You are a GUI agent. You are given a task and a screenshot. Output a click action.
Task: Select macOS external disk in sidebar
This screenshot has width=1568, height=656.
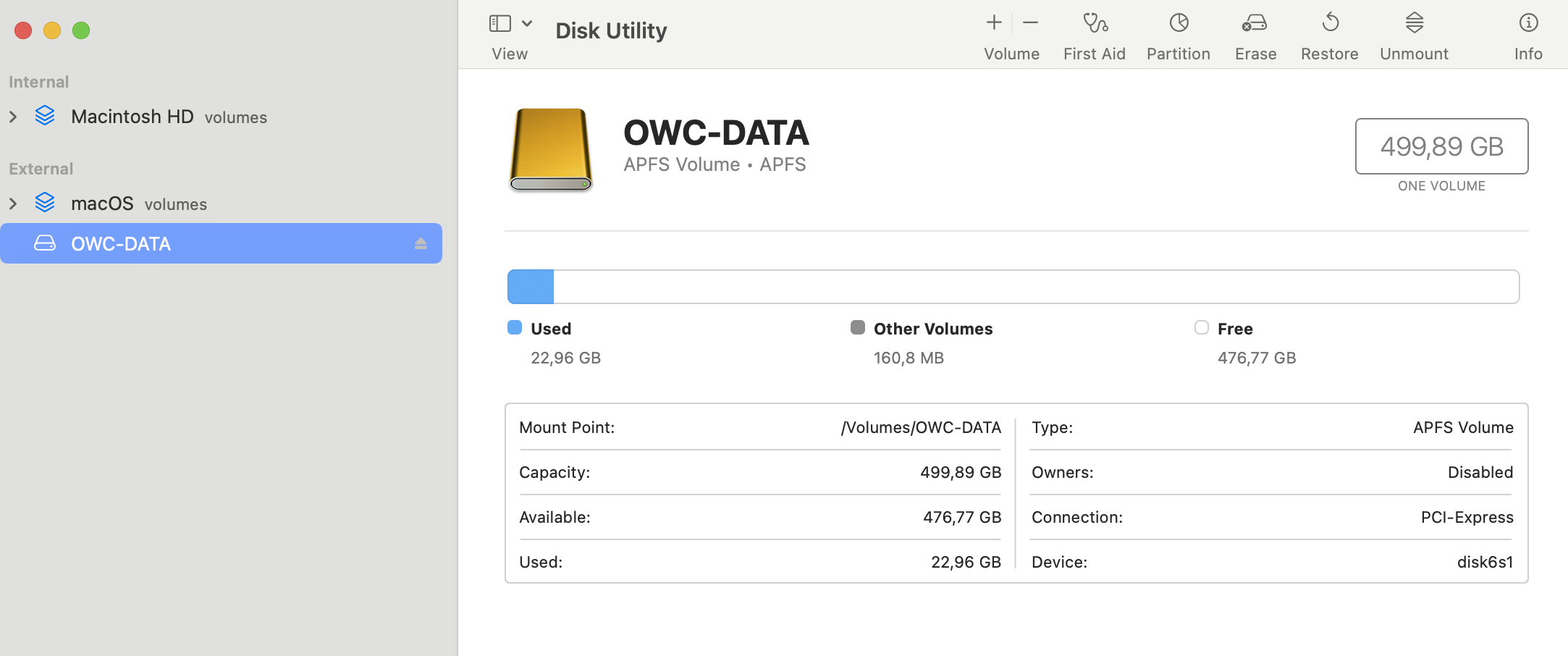point(102,203)
